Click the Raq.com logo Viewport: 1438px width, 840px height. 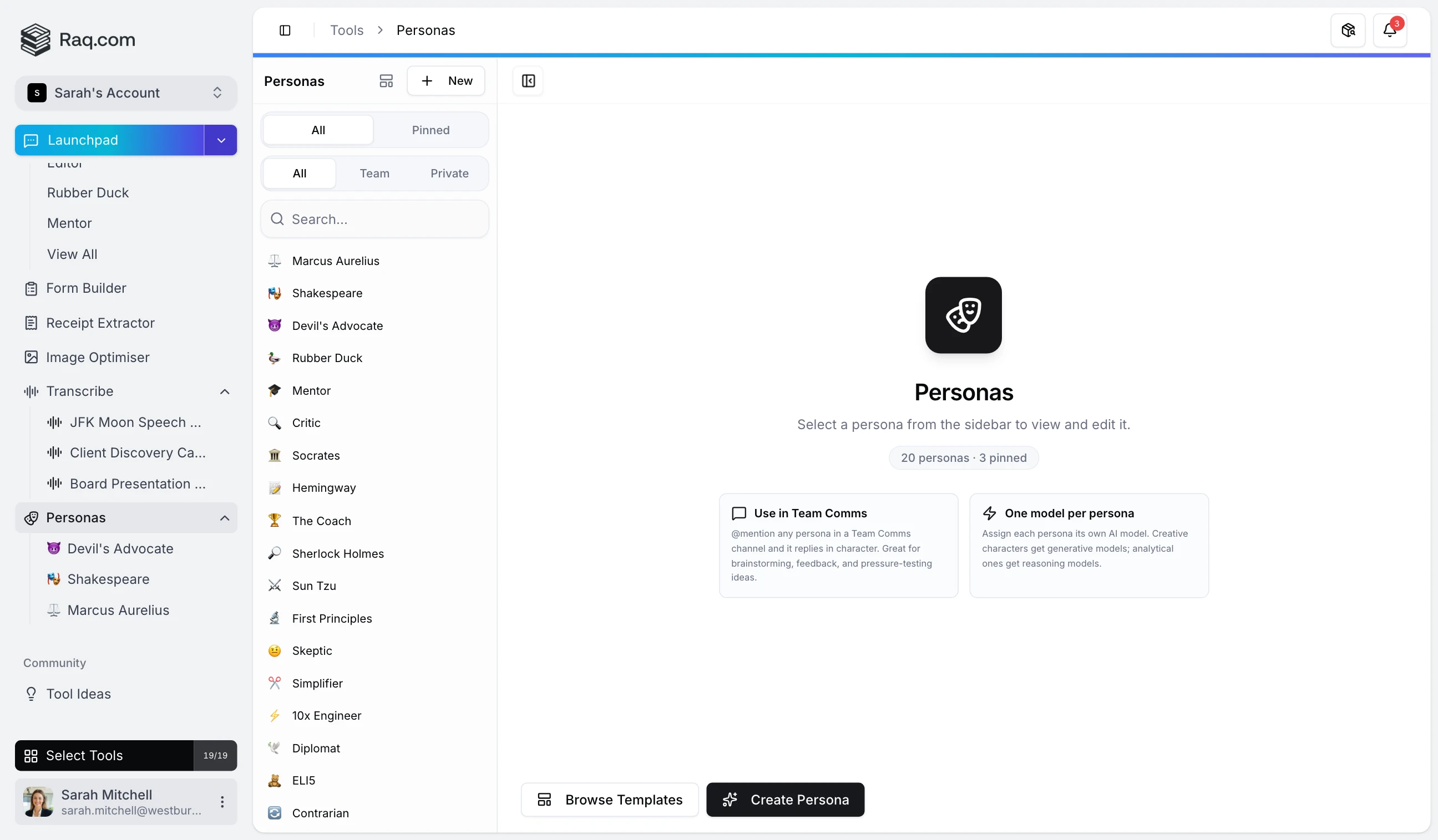click(x=77, y=39)
